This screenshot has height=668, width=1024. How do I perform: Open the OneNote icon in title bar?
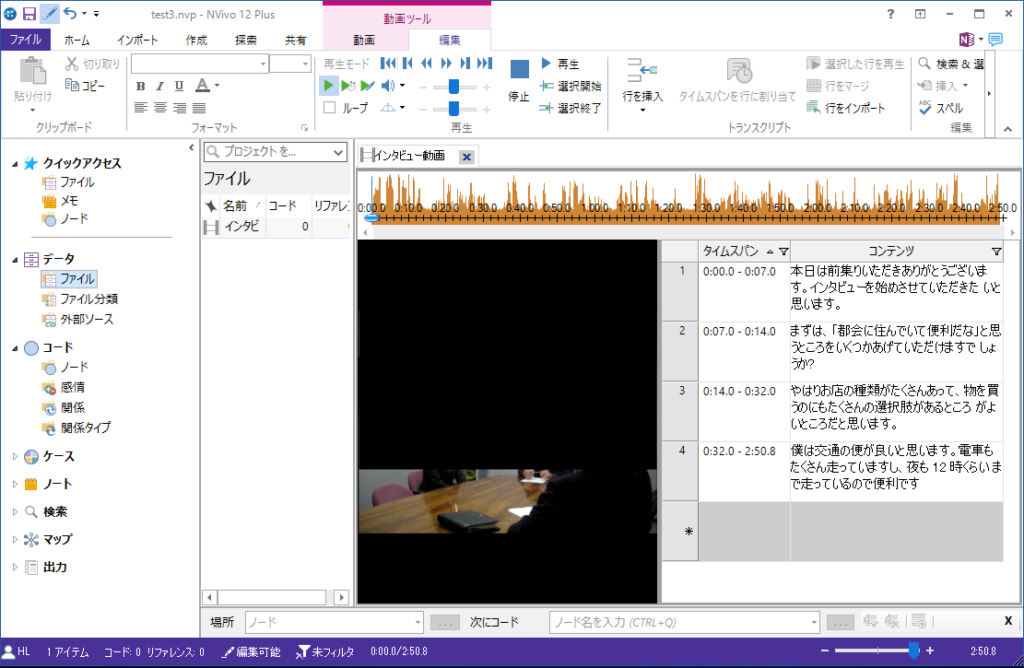[x=967, y=40]
